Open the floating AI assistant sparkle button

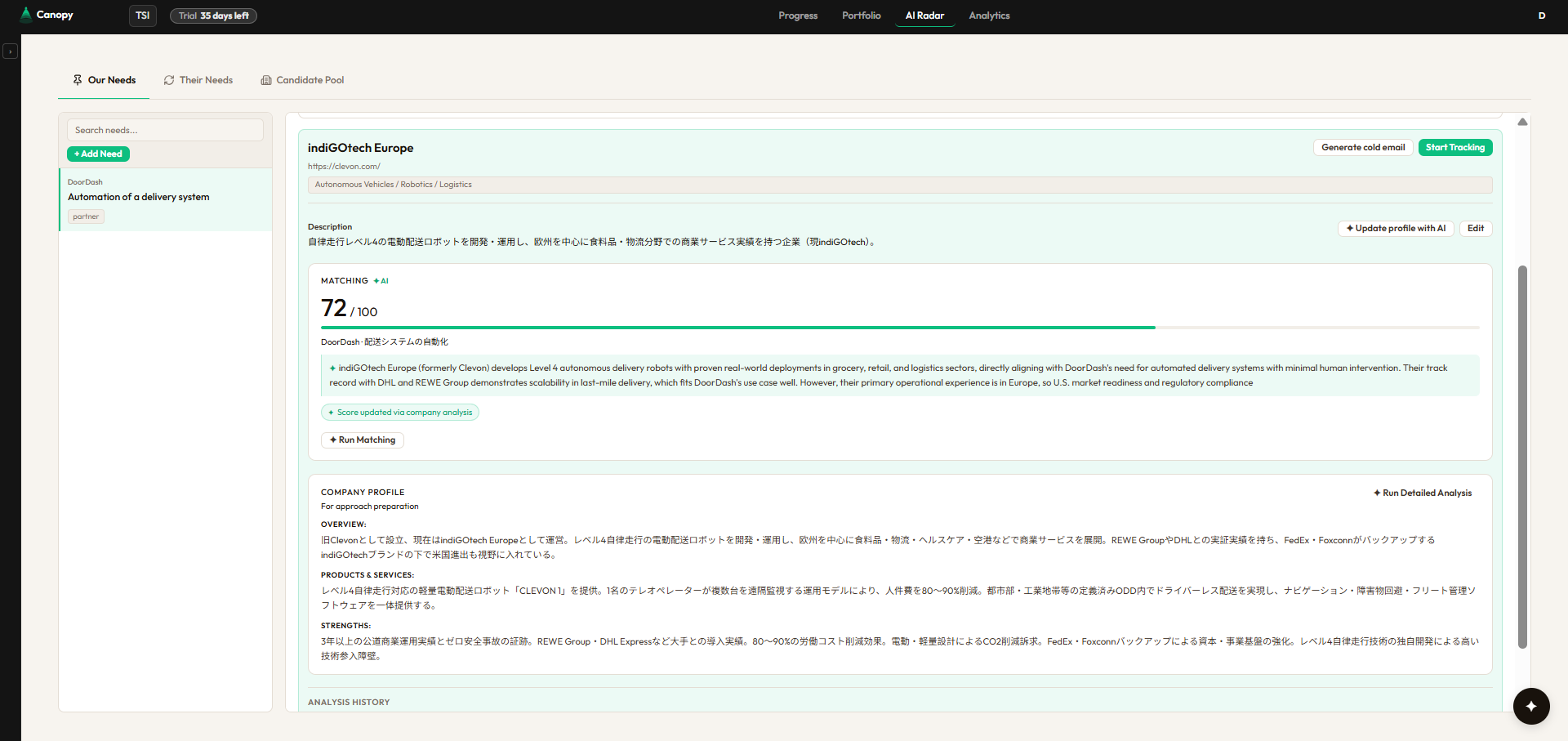(x=1531, y=706)
